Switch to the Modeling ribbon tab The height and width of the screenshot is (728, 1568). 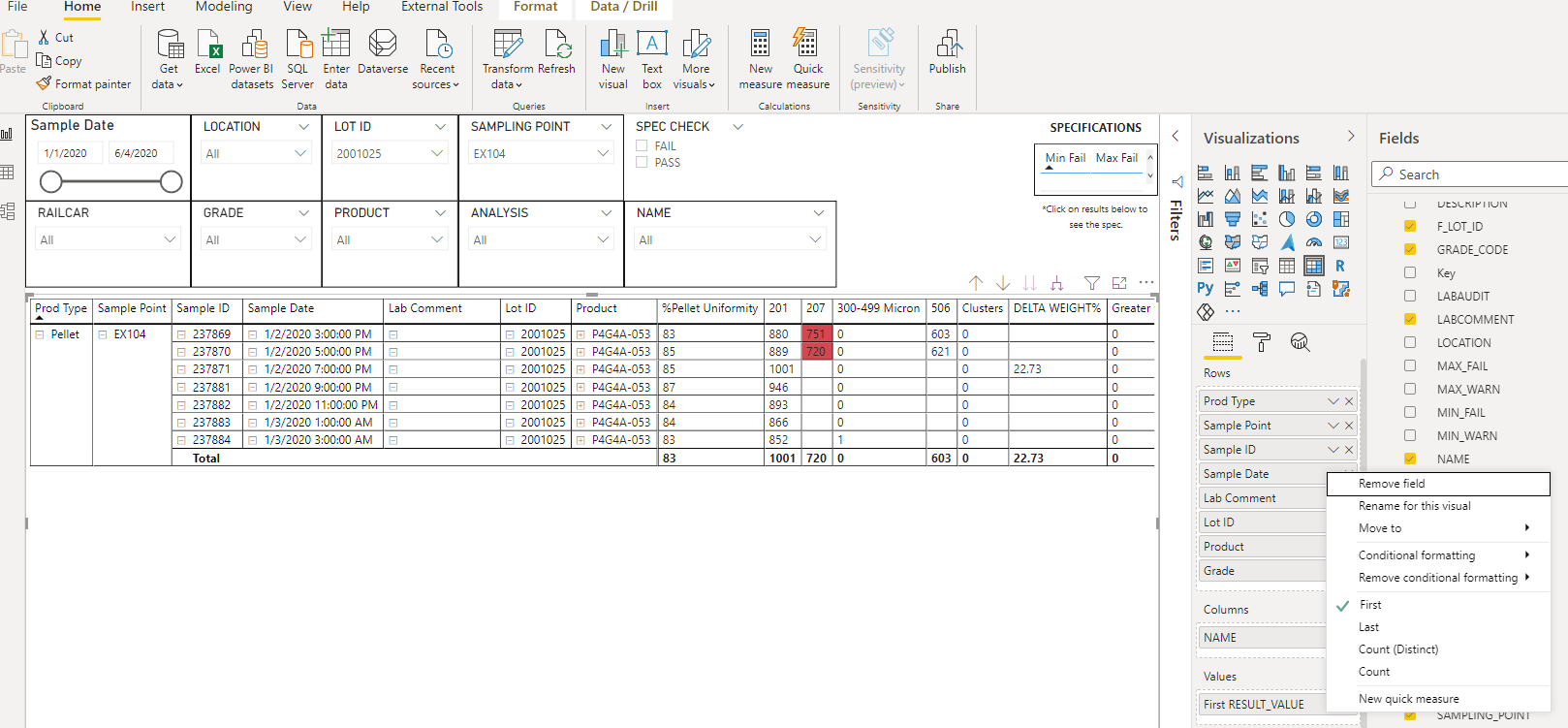tap(224, 7)
